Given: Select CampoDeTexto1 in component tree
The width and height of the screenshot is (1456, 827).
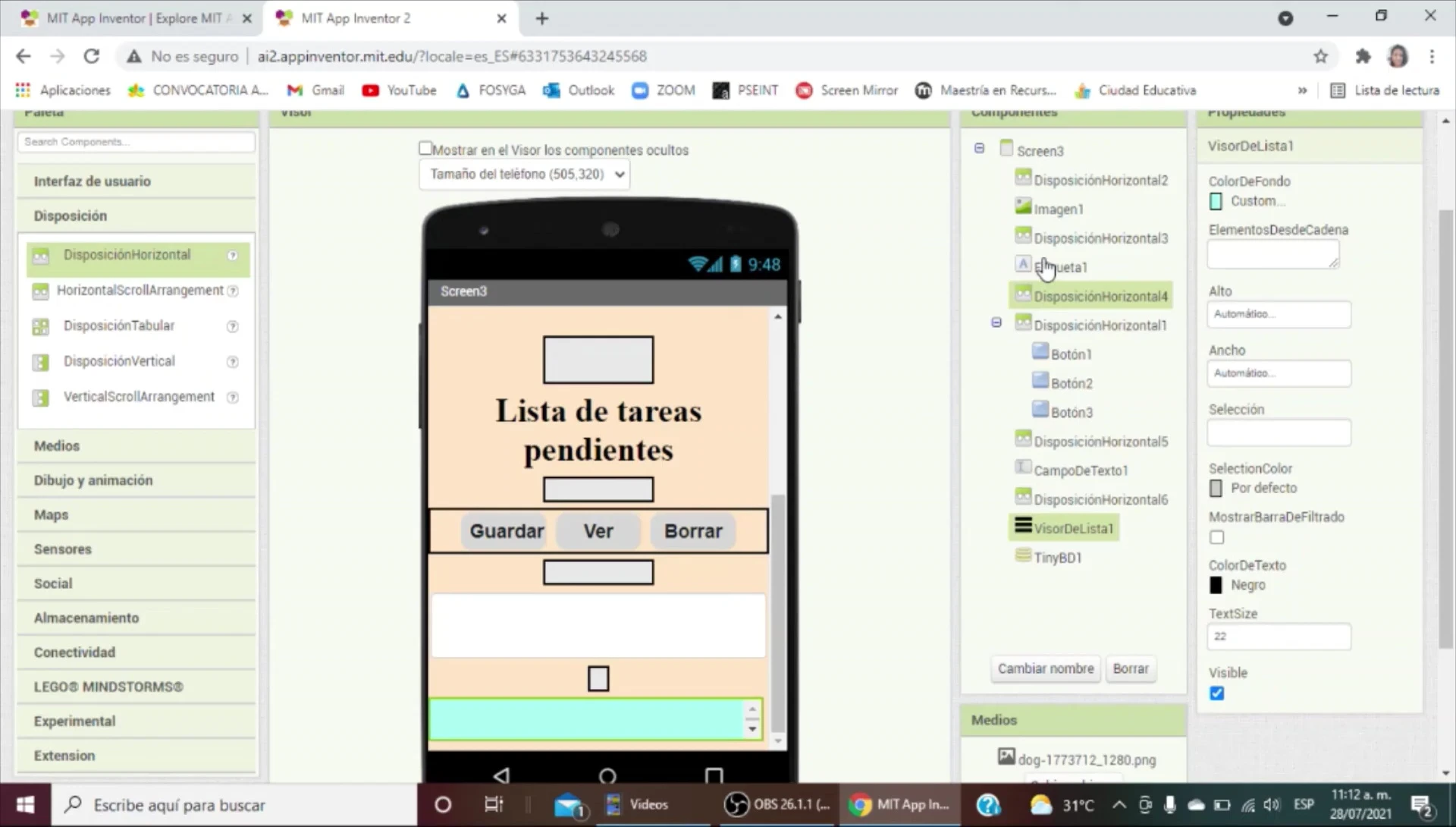Looking at the screenshot, I should coord(1081,471).
